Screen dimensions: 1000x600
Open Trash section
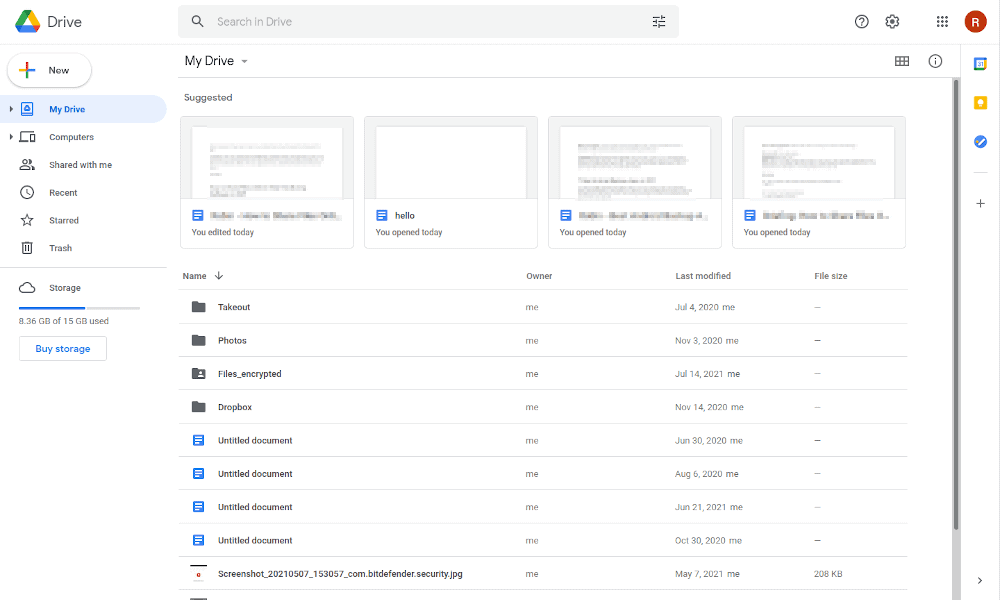point(83,248)
